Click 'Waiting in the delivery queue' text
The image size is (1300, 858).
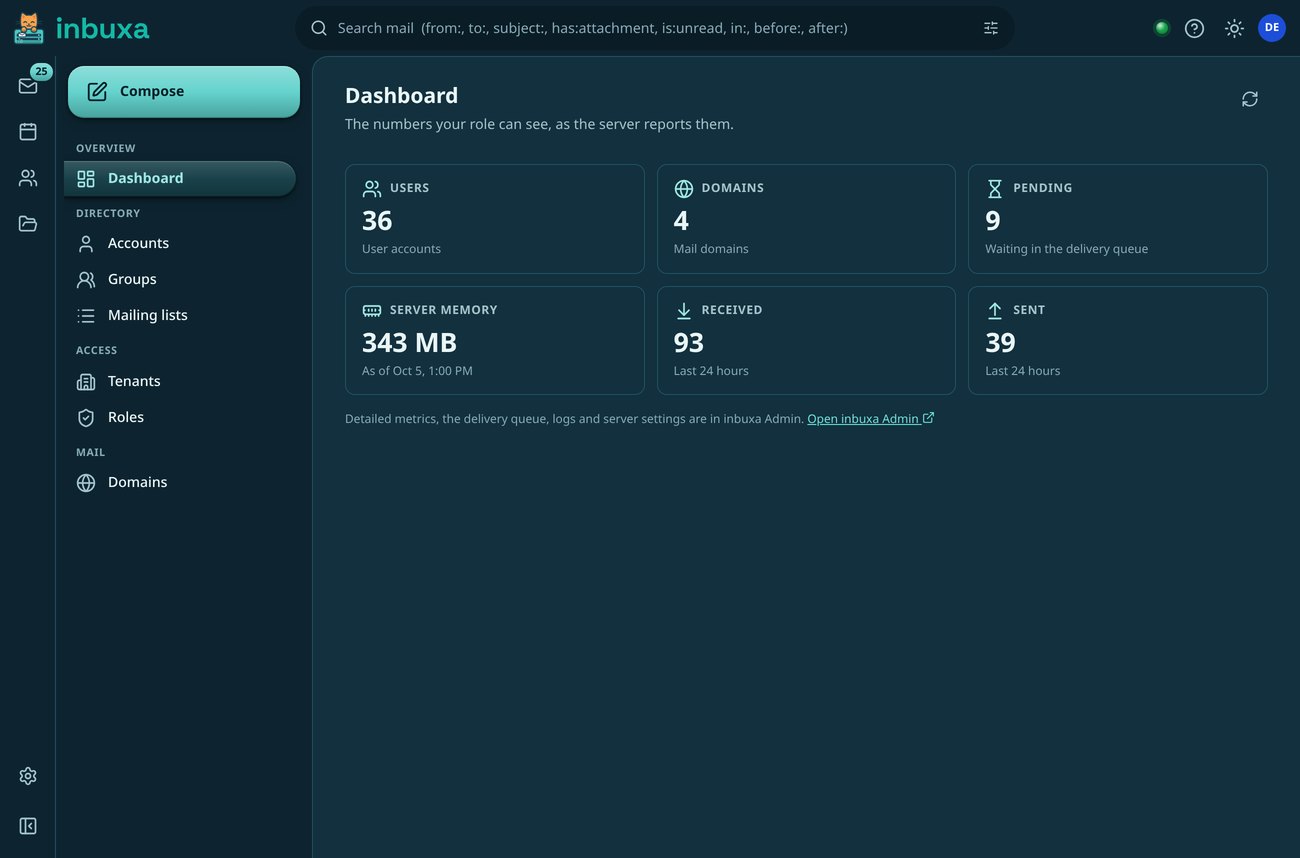pos(1066,249)
